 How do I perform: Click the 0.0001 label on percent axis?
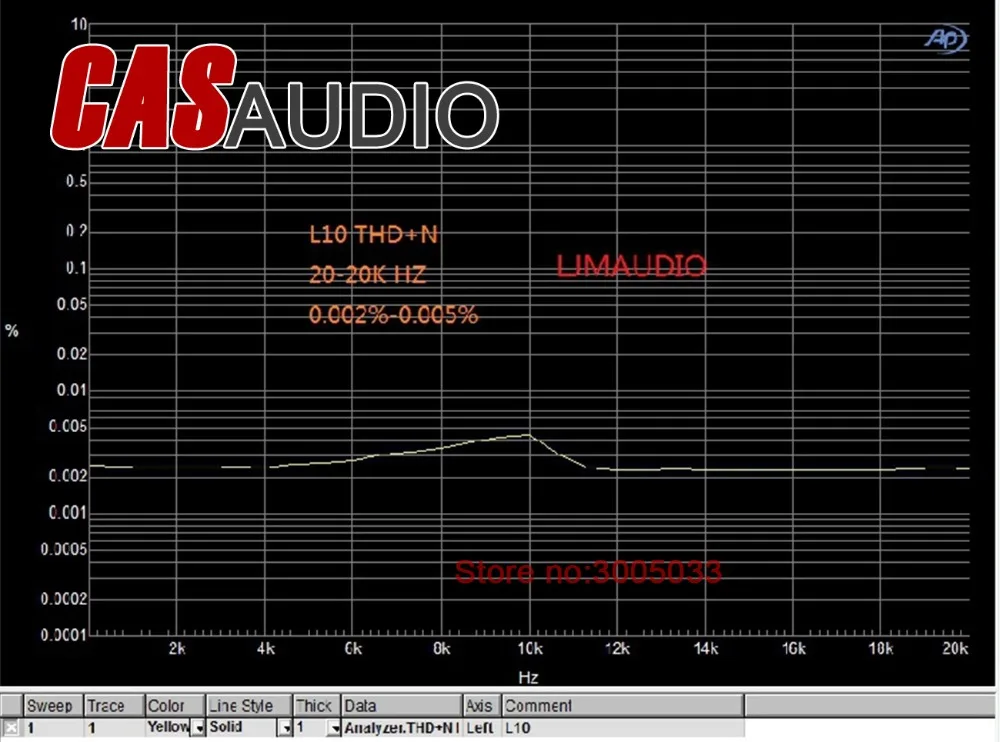pyautogui.click(x=63, y=635)
